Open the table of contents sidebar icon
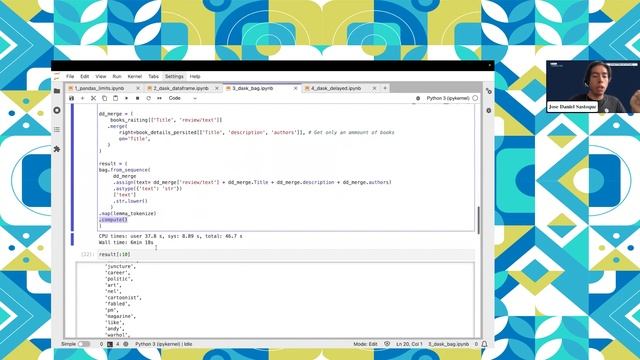This screenshot has width=640, height=360. pyautogui.click(x=57, y=129)
